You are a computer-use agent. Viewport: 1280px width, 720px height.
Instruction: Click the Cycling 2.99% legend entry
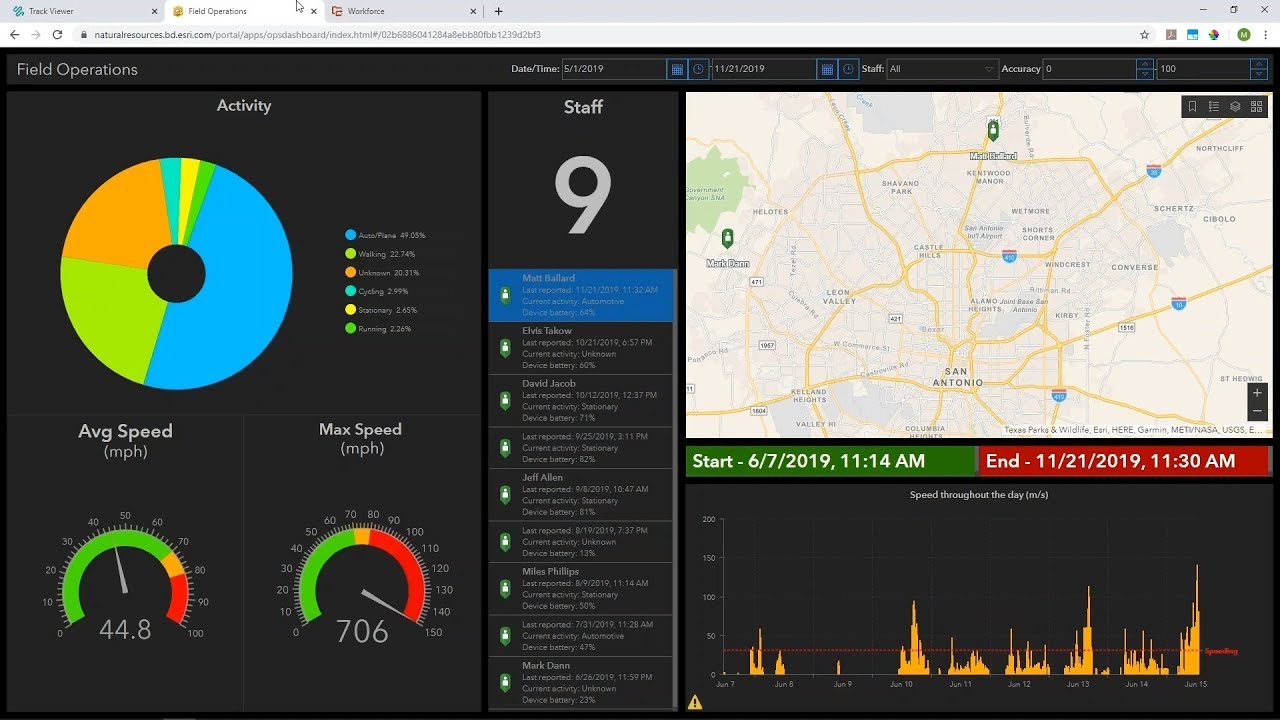coord(378,291)
